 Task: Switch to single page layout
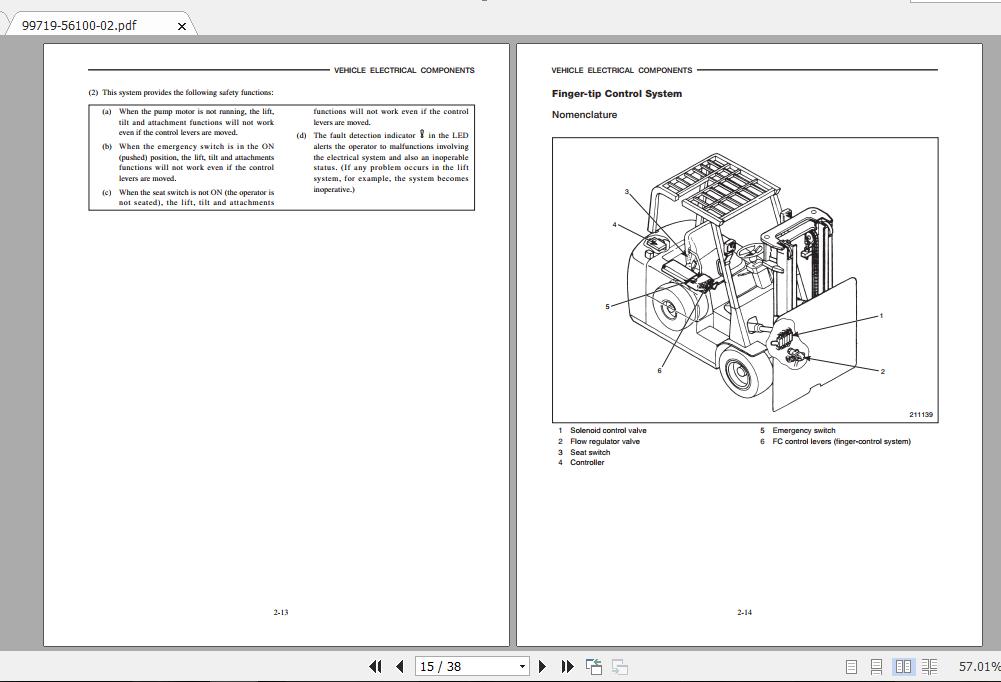[x=851, y=665]
